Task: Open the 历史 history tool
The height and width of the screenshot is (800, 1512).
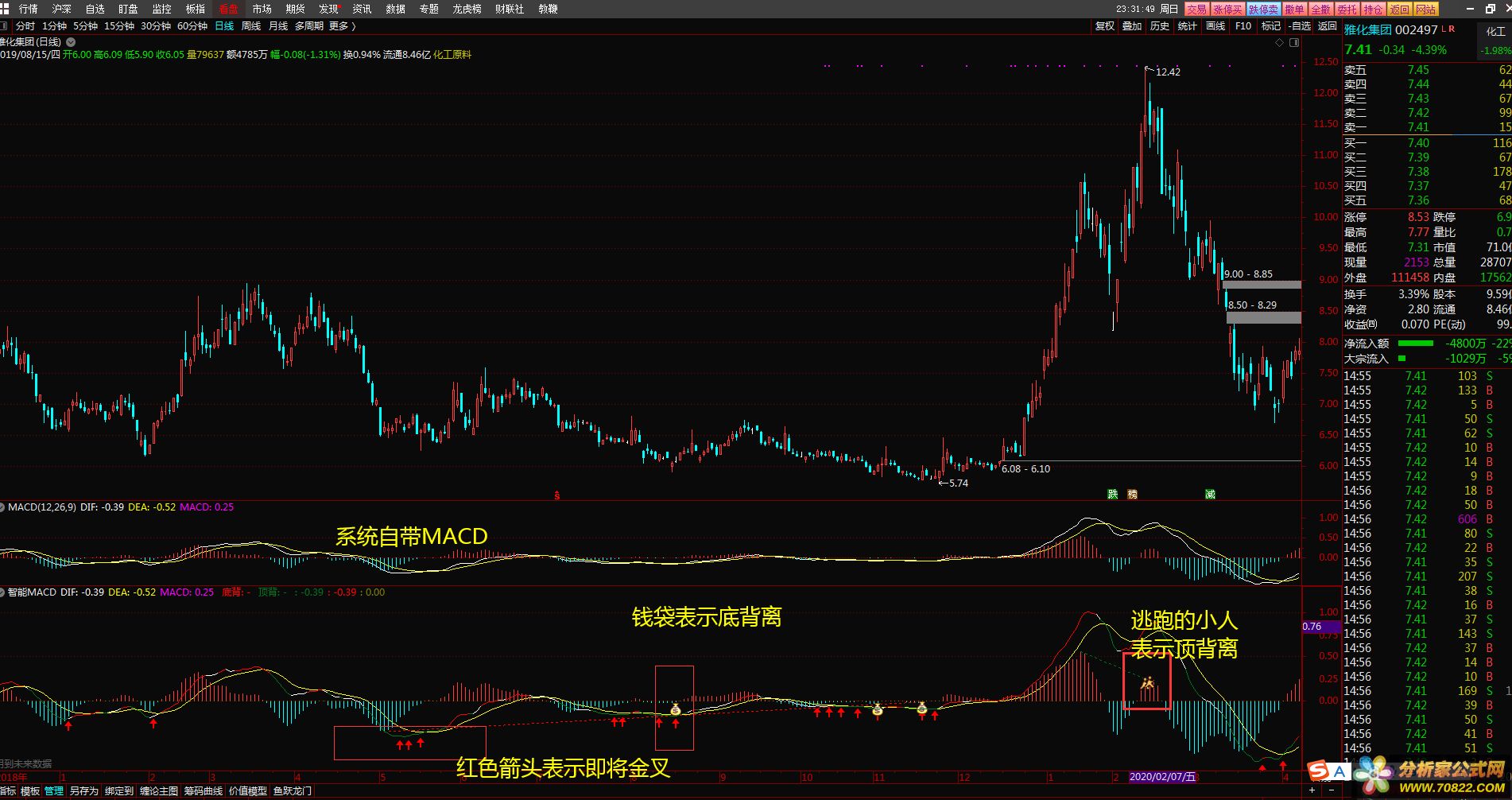Action: 1160,26
